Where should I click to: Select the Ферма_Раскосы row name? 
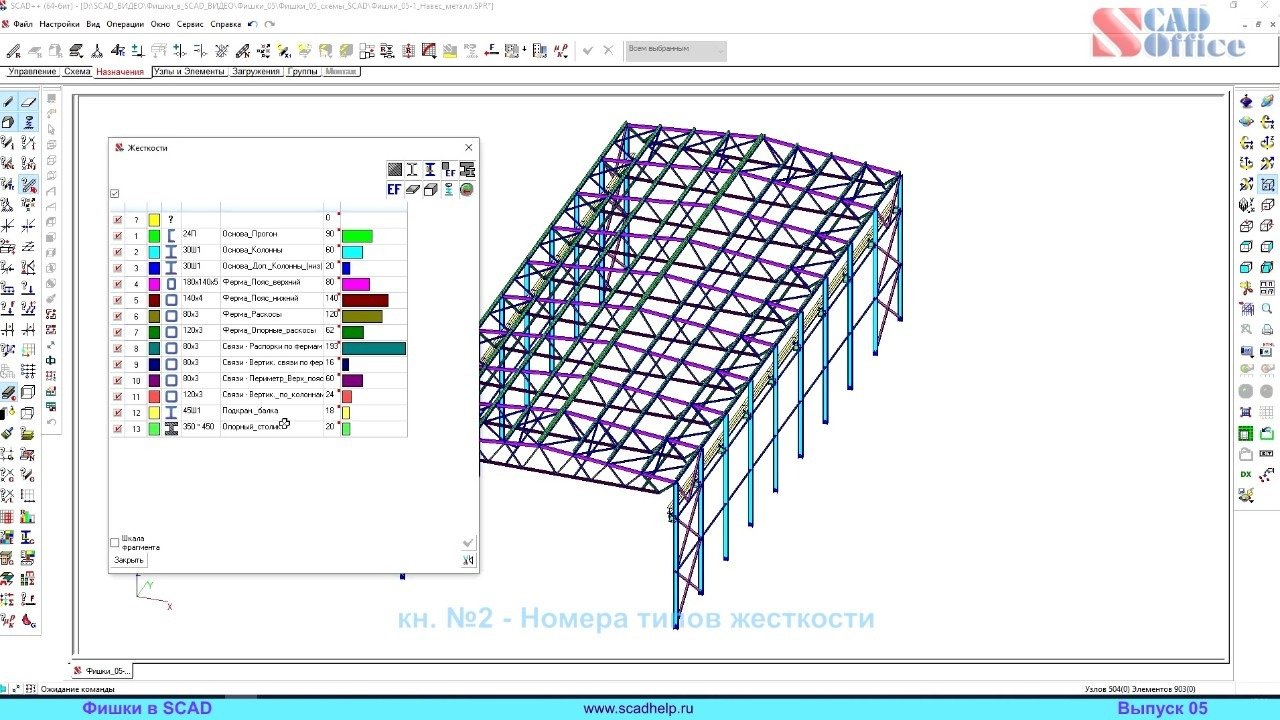point(254,315)
